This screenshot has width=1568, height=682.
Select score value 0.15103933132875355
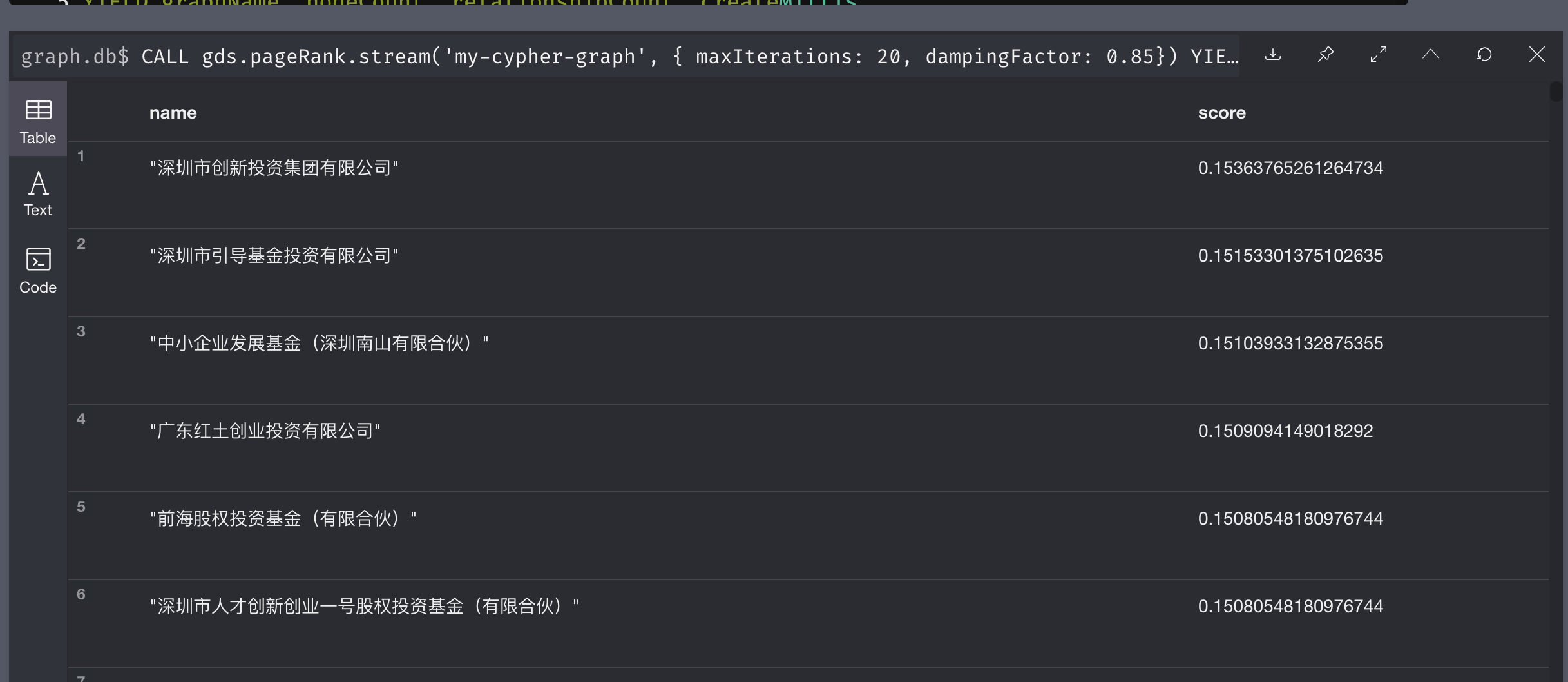click(x=1290, y=344)
